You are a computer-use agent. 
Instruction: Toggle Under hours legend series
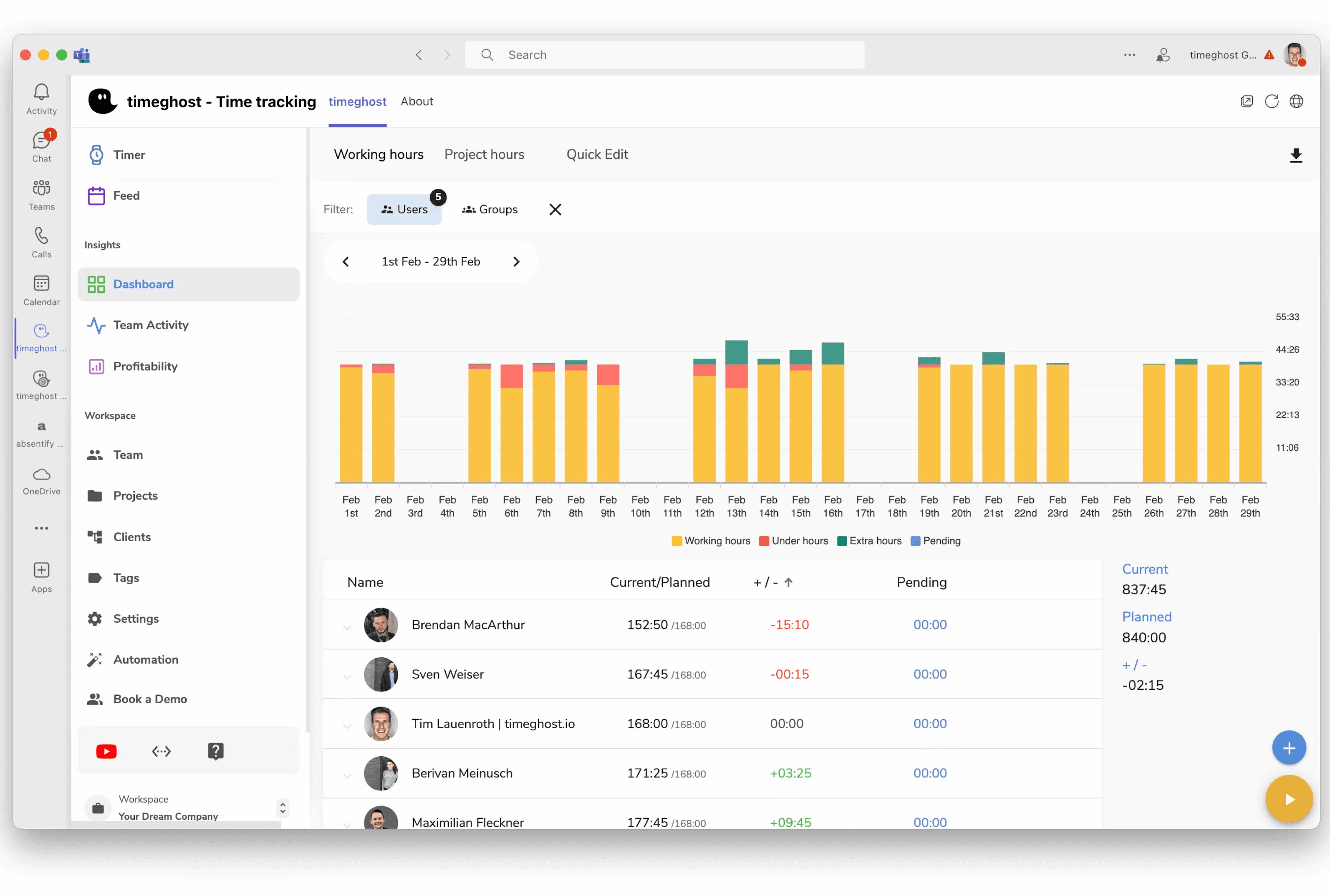pos(793,540)
